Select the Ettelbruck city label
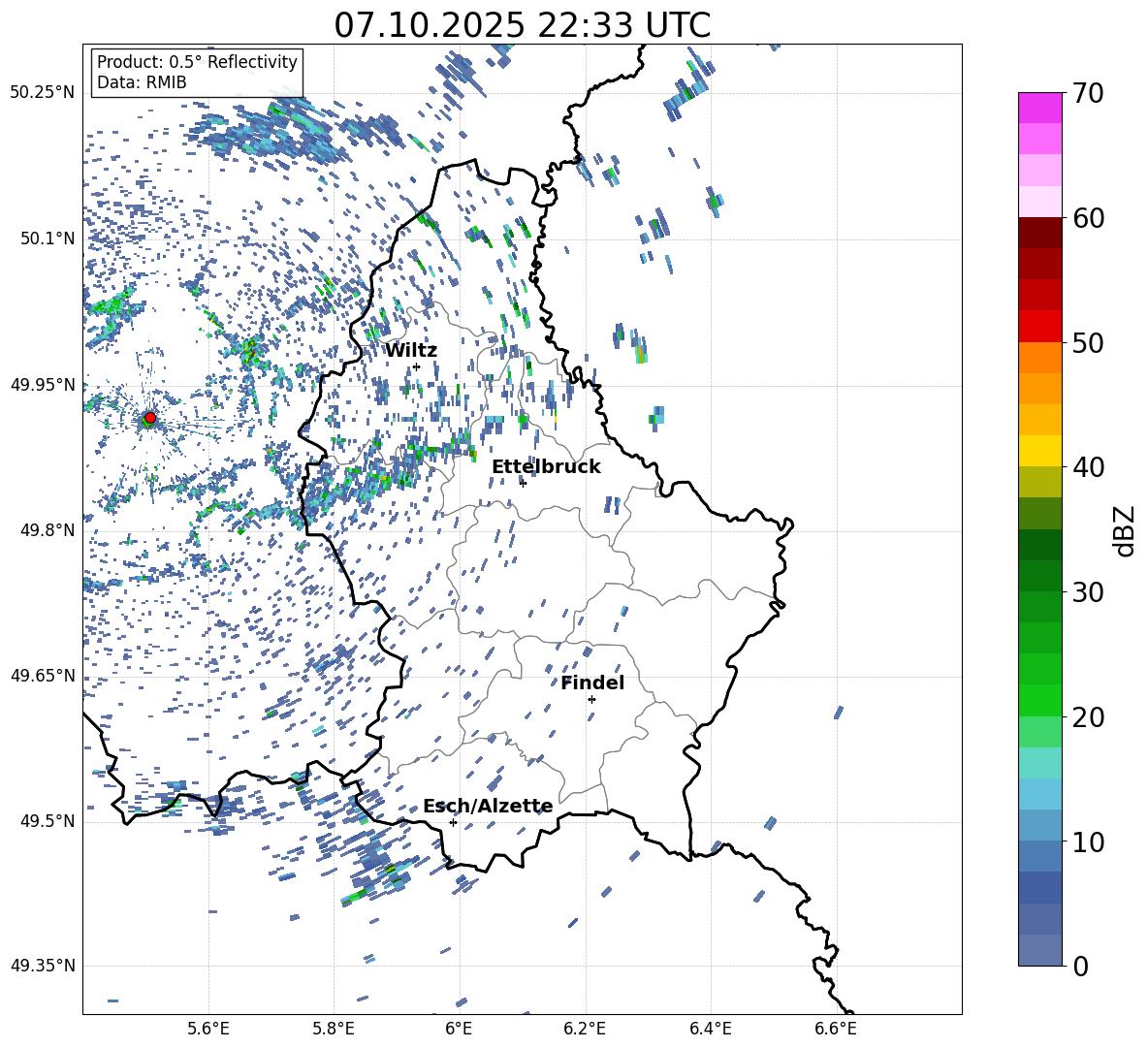This screenshot has width=1148, height=1048. coord(546,467)
